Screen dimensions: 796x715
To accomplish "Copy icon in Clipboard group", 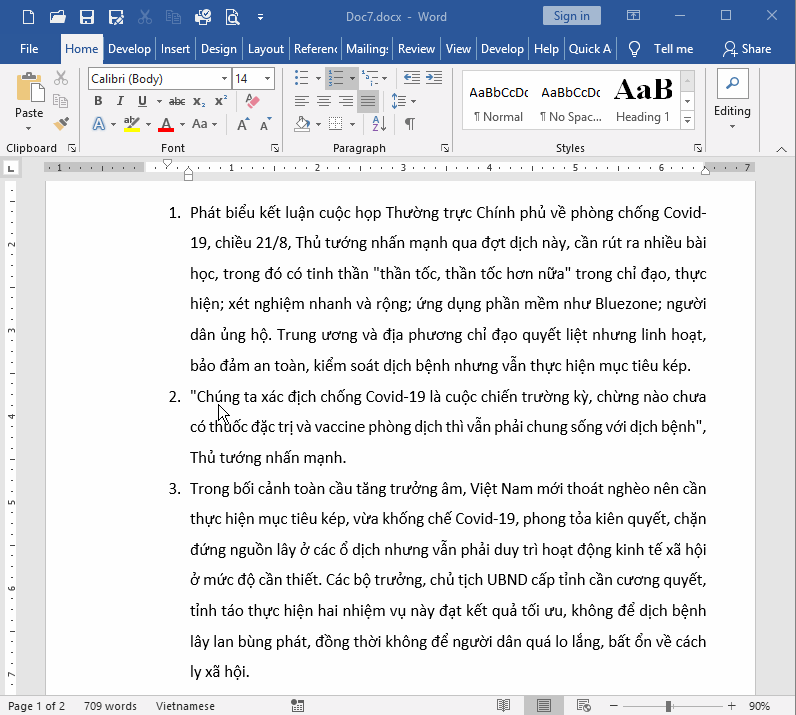I will coord(60,101).
